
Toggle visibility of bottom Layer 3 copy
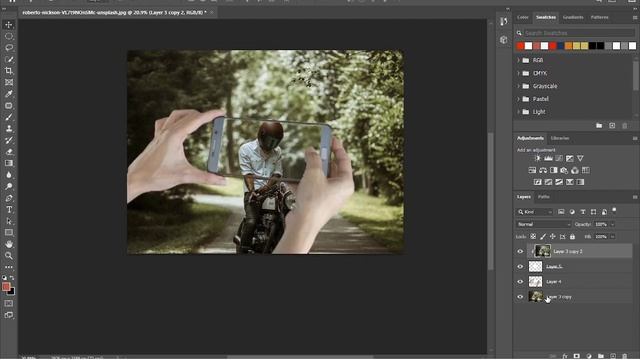tap(520, 297)
